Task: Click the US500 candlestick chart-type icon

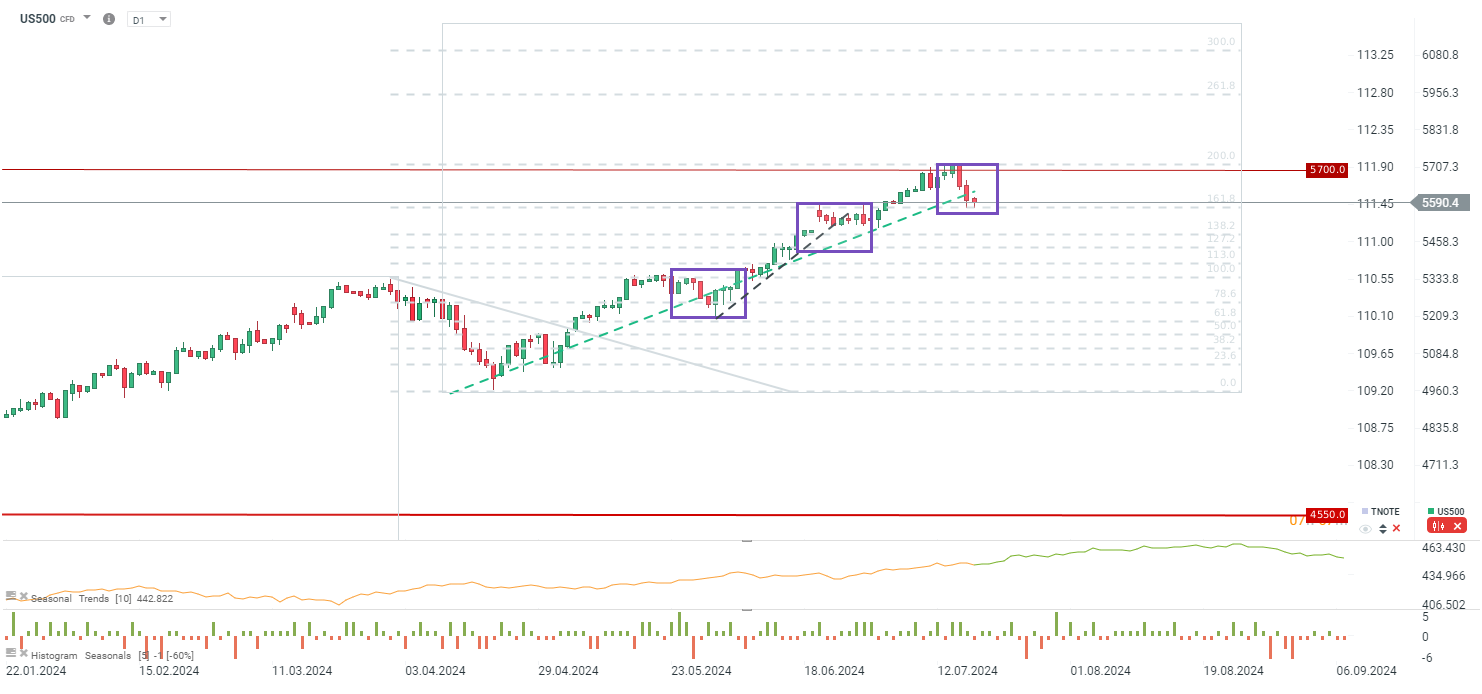Action: 1438,526
